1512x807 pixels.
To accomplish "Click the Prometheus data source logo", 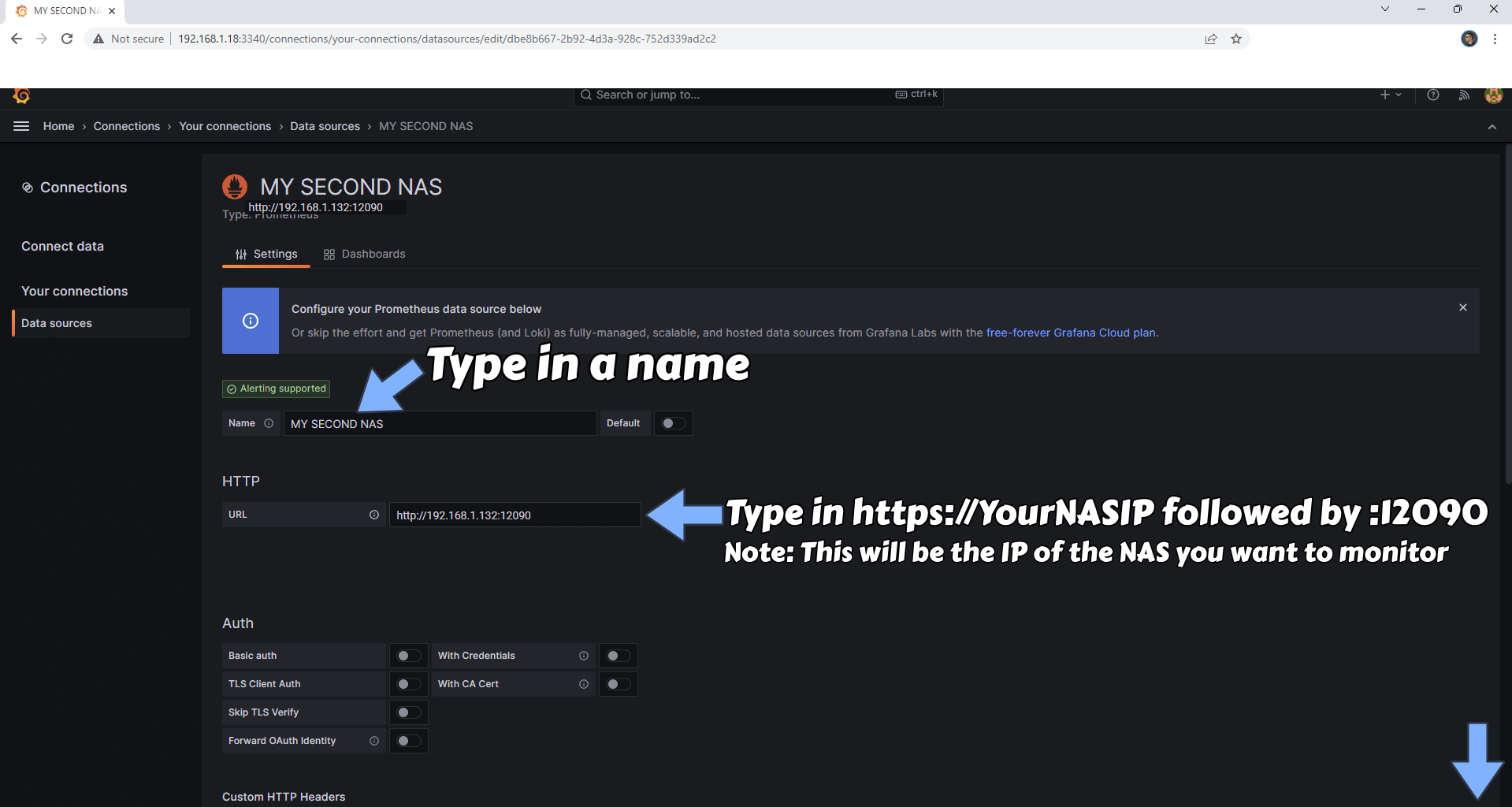I will click(x=235, y=187).
